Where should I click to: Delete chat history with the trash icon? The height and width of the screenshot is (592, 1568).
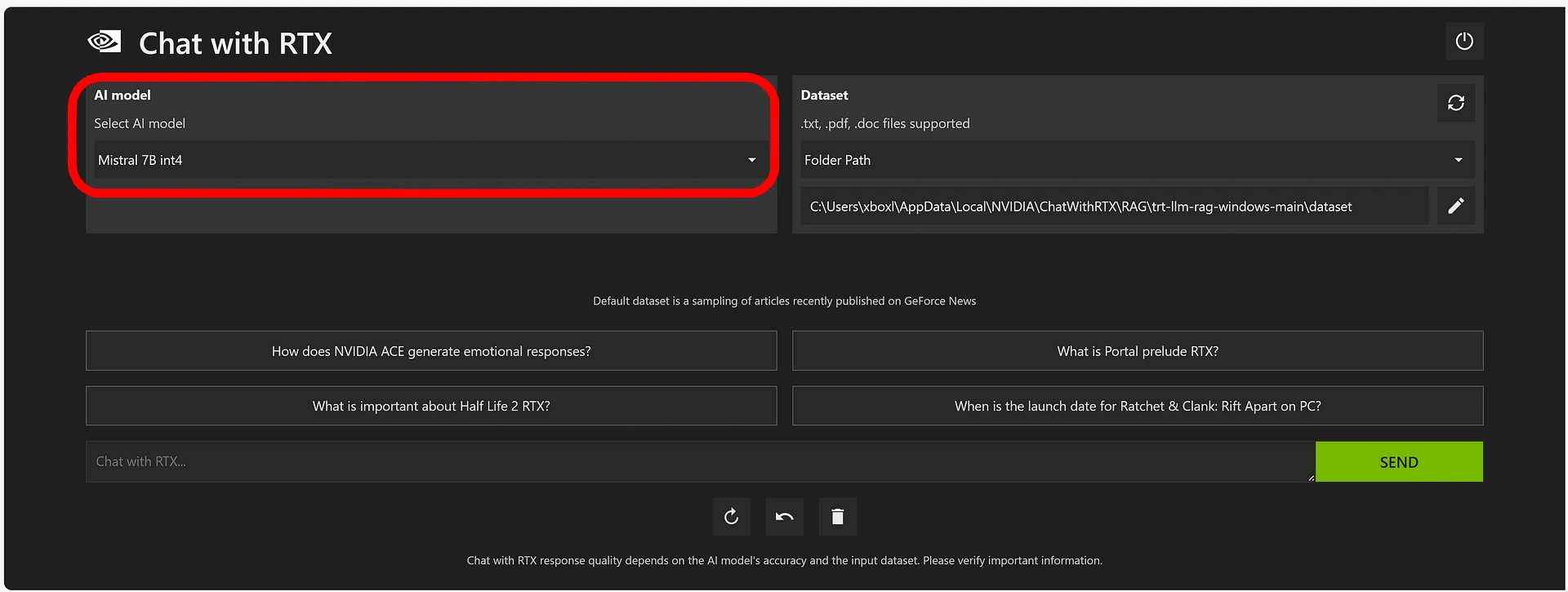pyautogui.click(x=837, y=516)
